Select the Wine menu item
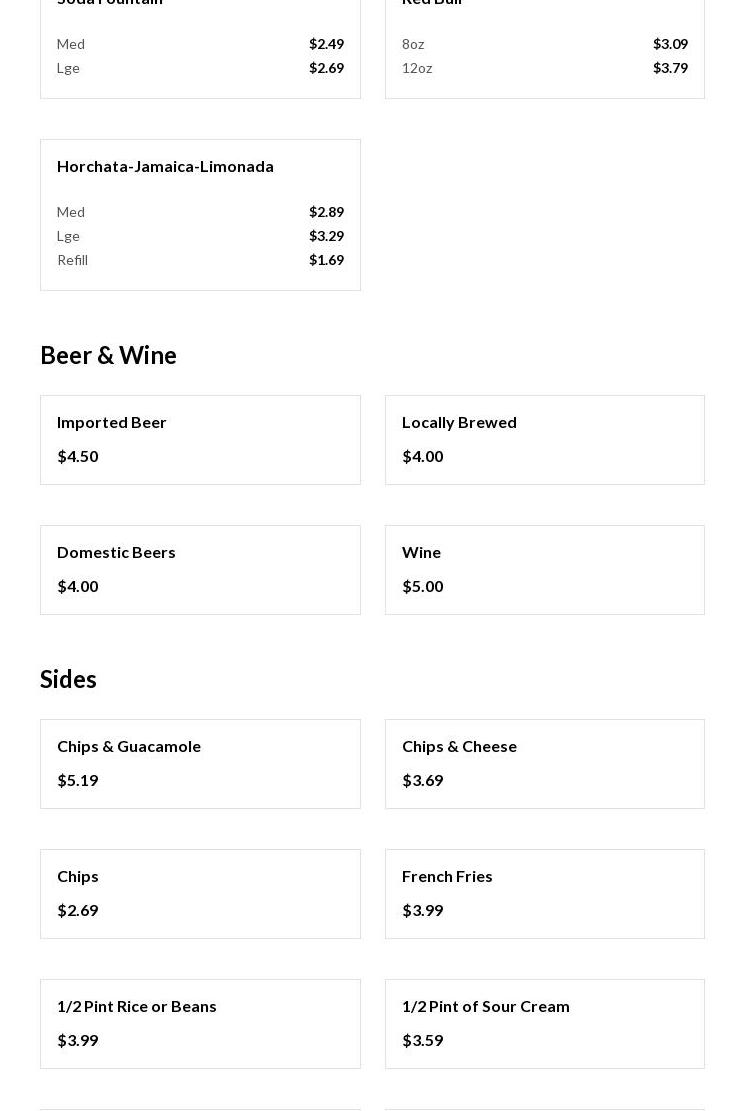745x1111 pixels. pyautogui.click(x=544, y=569)
